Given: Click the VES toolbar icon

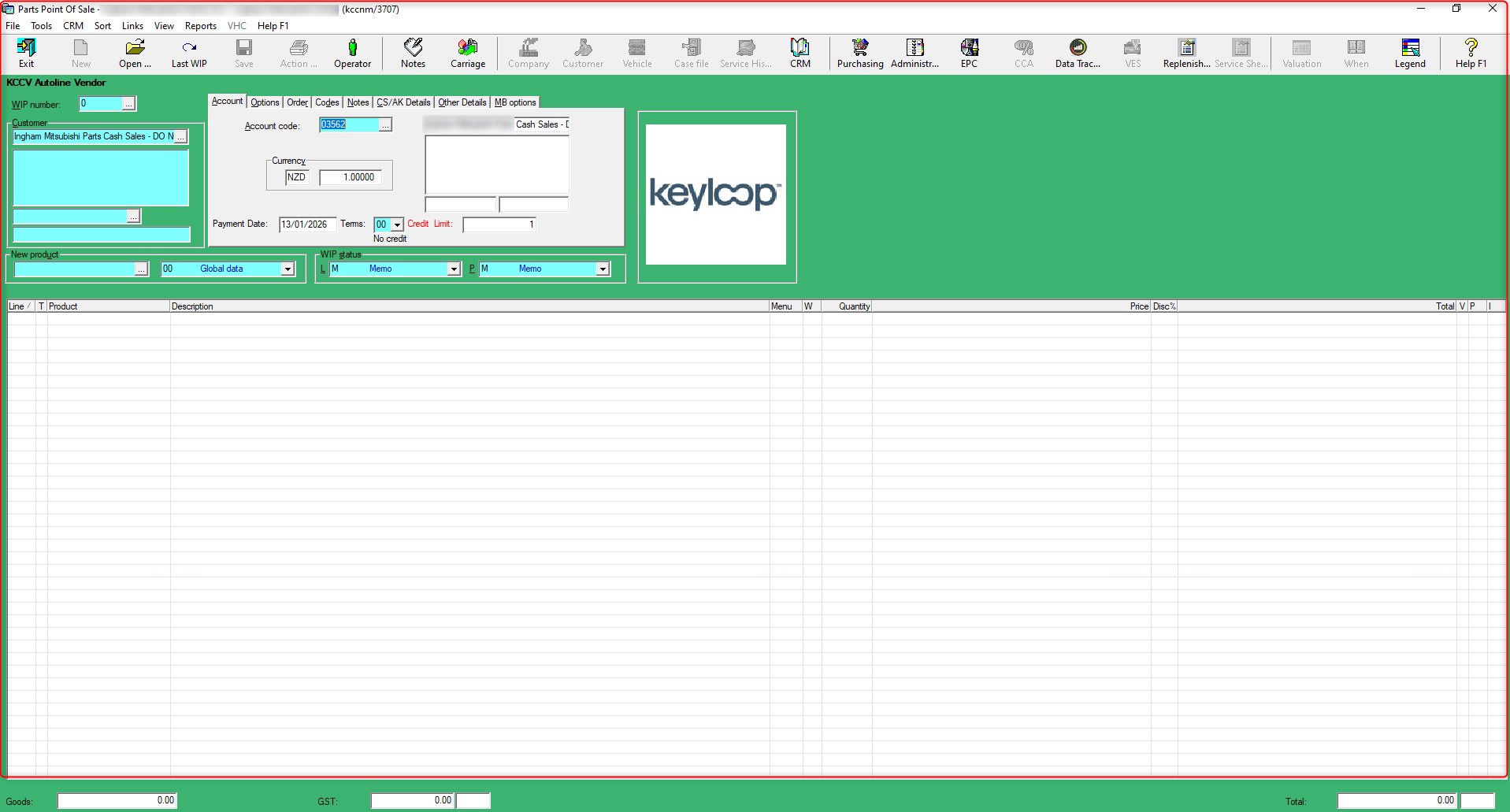Looking at the screenshot, I should (x=1133, y=54).
